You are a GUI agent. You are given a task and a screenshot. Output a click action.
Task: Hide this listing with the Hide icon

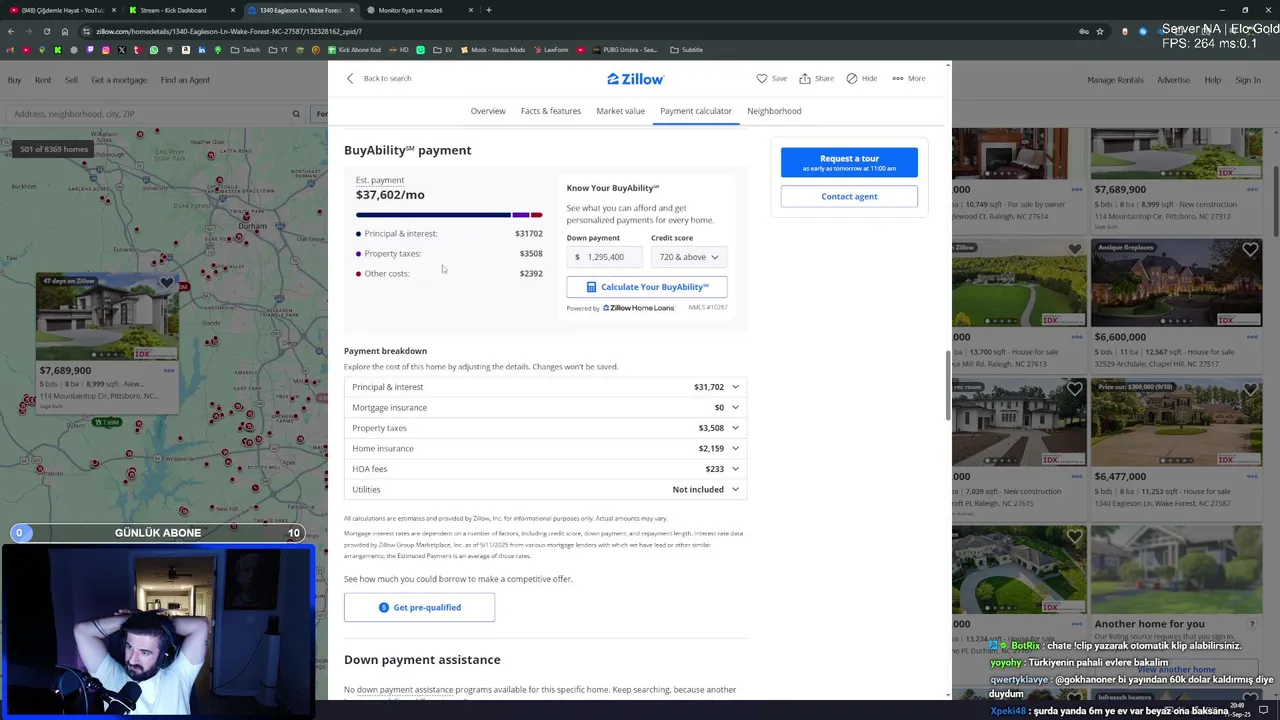coord(852,78)
